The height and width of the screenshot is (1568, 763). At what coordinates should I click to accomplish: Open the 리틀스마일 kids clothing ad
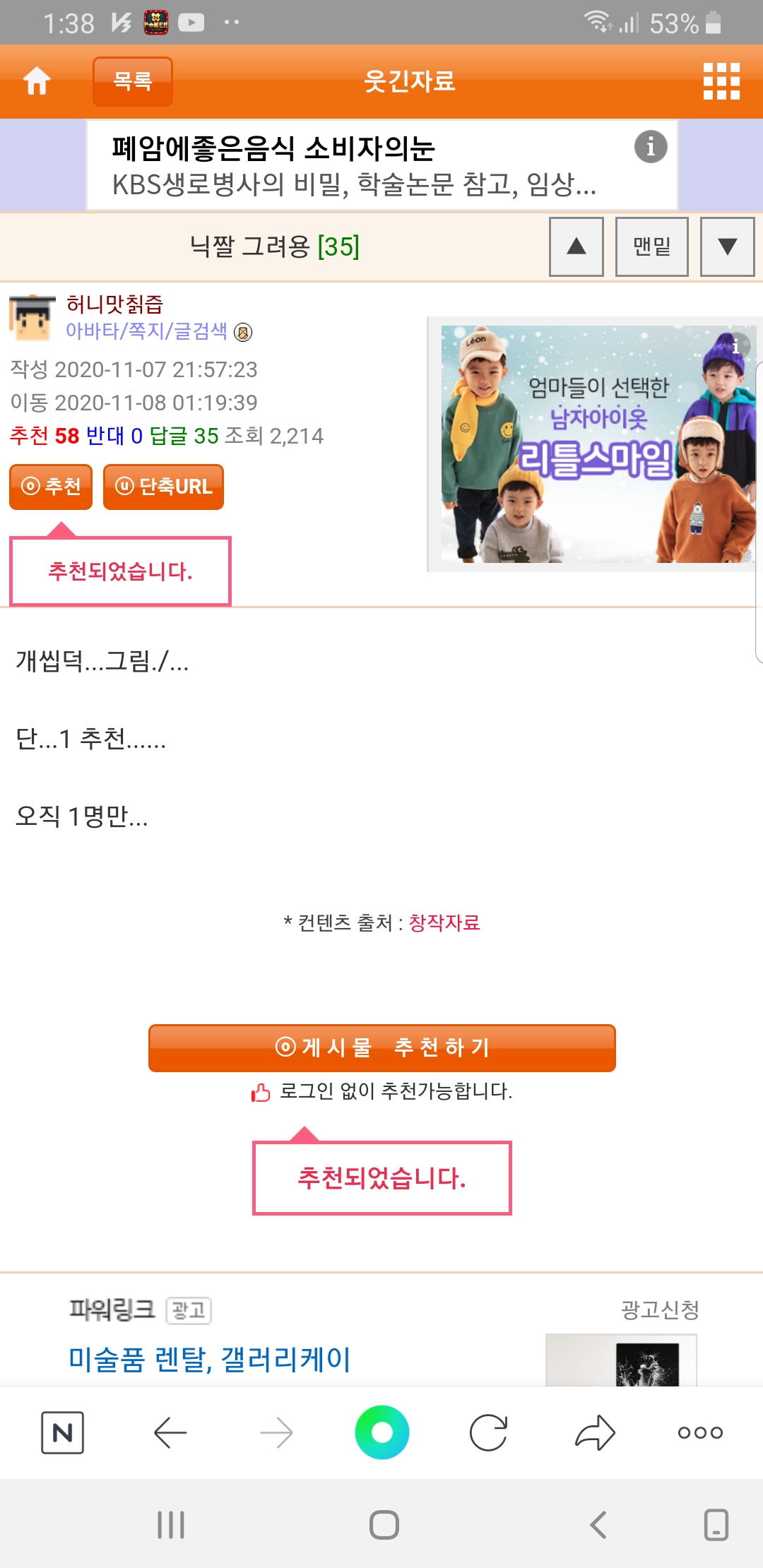pyautogui.click(x=598, y=444)
